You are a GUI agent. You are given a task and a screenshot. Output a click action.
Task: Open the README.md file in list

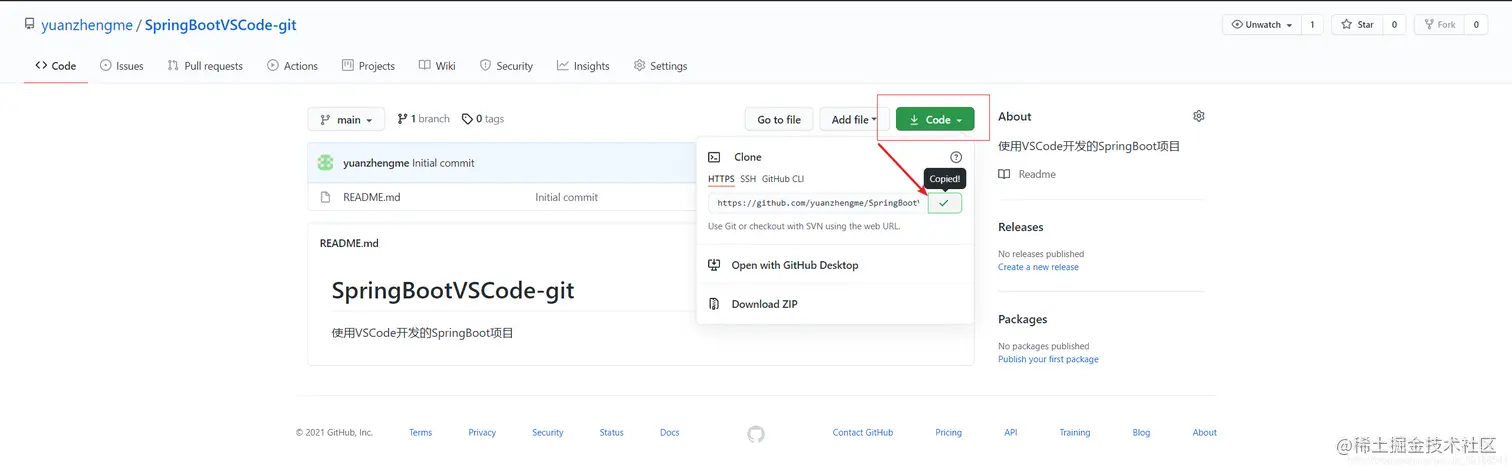tap(372, 197)
